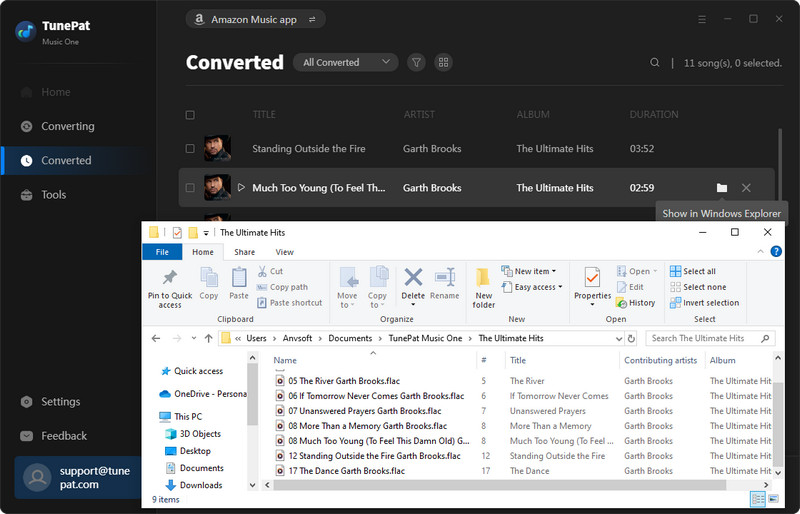The image size is (800, 514).
Task: Tick the select-all checkbox in header row
Action: pyautogui.click(x=190, y=115)
